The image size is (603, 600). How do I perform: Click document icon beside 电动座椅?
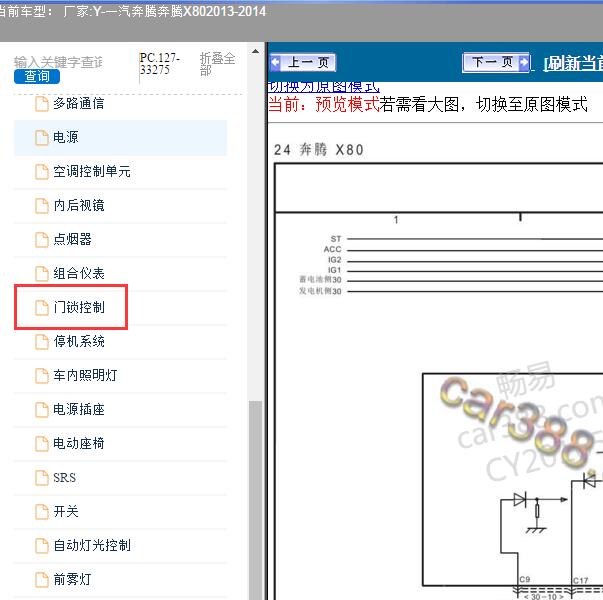coord(42,443)
